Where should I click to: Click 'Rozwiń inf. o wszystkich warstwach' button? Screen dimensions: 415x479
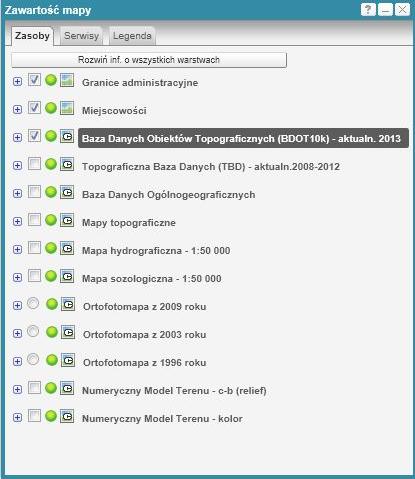[149, 60]
